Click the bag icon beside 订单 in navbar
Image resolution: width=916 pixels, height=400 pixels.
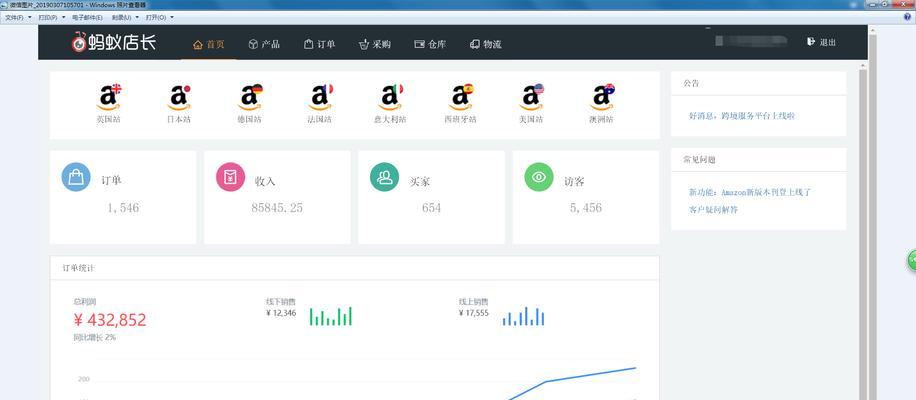pos(308,44)
